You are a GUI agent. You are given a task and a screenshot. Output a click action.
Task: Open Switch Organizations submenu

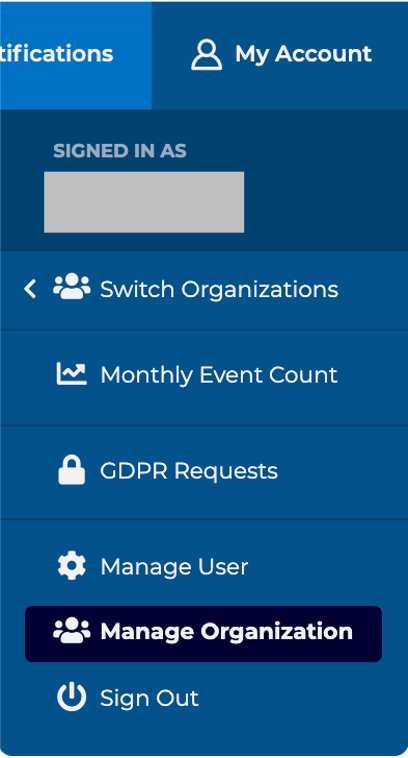204,290
